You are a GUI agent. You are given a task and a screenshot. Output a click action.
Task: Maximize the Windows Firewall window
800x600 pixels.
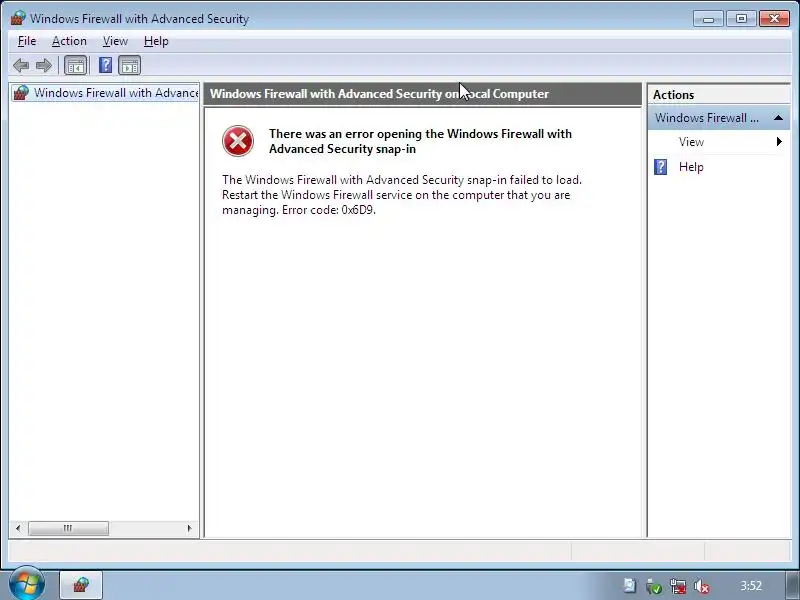click(741, 19)
